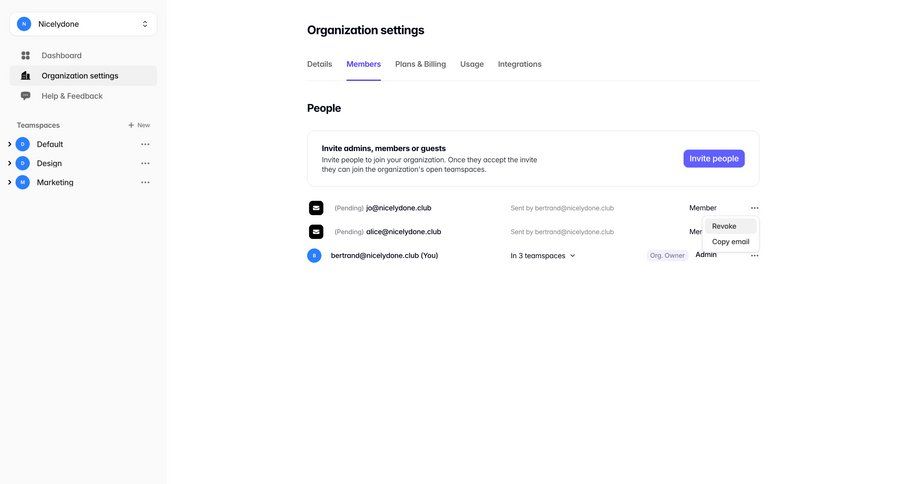Select Revoke from the context menu
Image resolution: width=900 pixels, height=484 pixels.
pos(725,226)
